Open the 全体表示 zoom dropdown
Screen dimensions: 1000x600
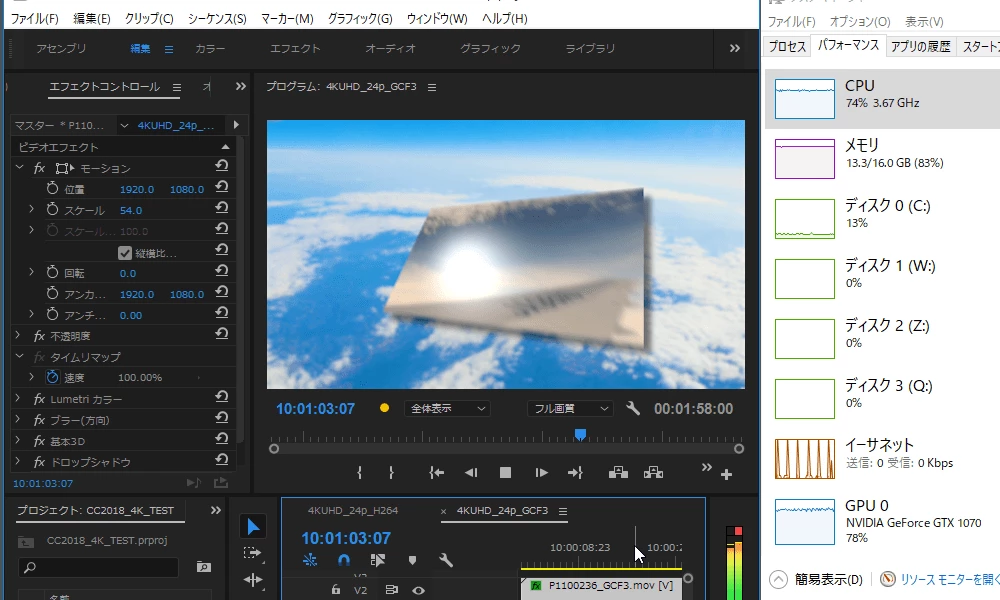point(447,409)
